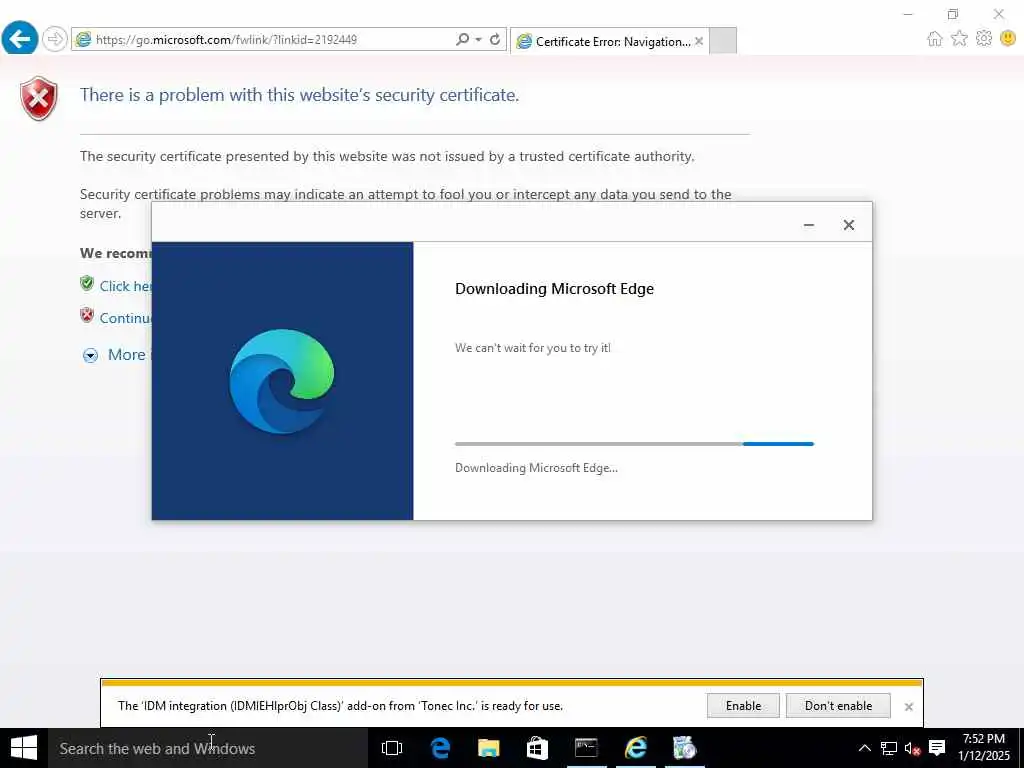1024x768 pixels.
Task: Open a new blank tab
Action: point(723,40)
